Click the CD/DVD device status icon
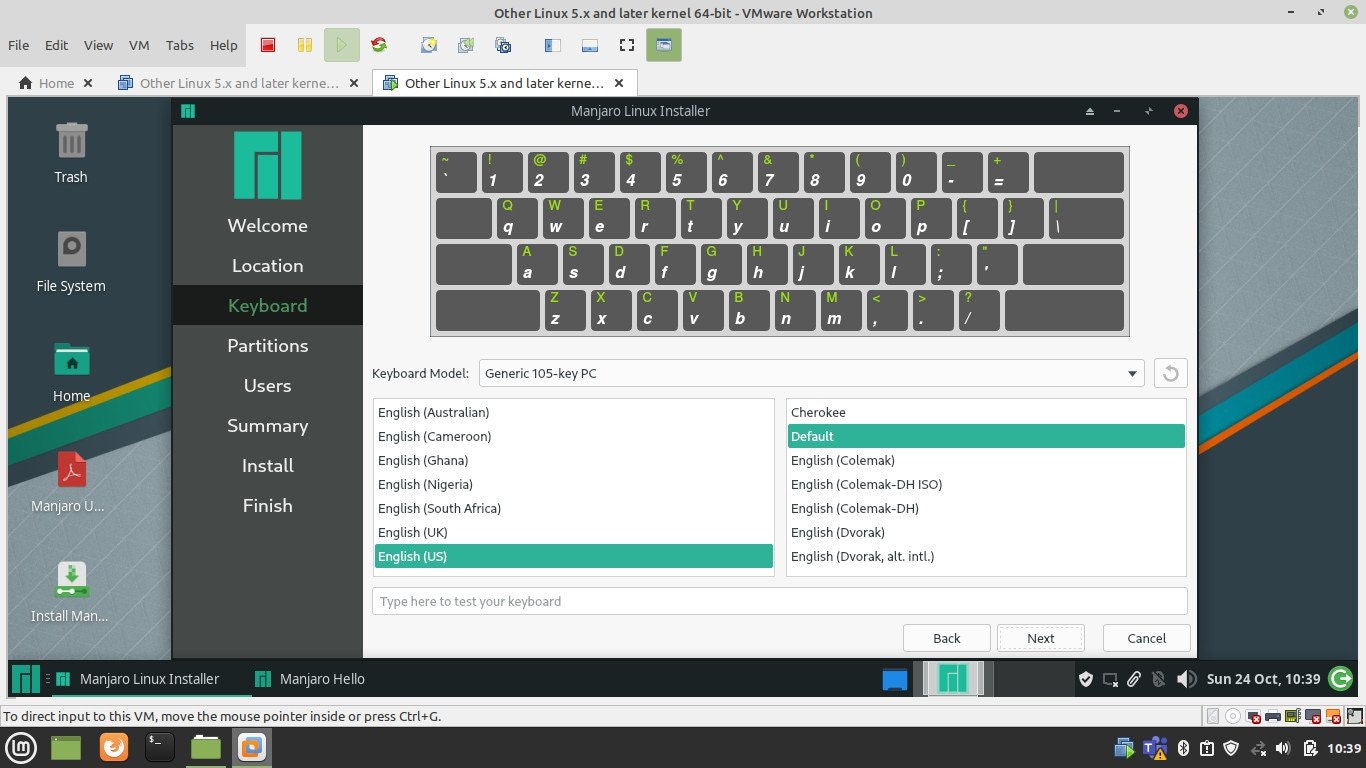The height and width of the screenshot is (768, 1366). (x=1233, y=716)
